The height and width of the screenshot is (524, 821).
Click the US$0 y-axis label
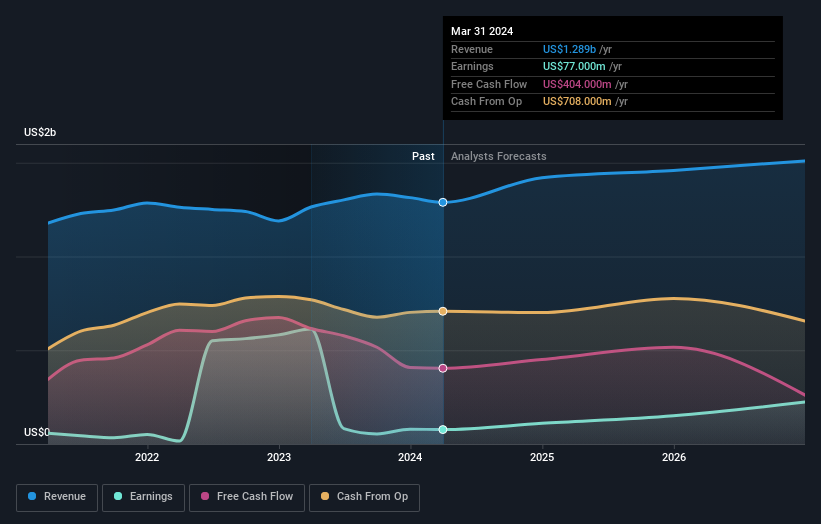pyautogui.click(x=37, y=432)
